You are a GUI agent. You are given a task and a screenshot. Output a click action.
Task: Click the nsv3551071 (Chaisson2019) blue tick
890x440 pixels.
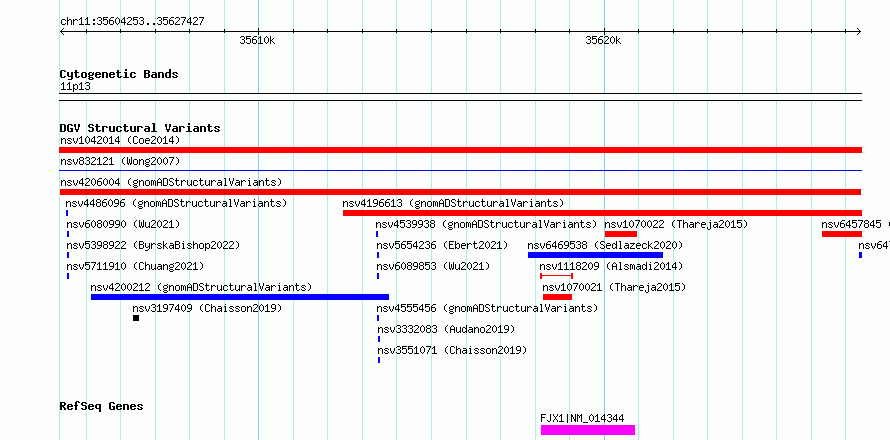379,360
